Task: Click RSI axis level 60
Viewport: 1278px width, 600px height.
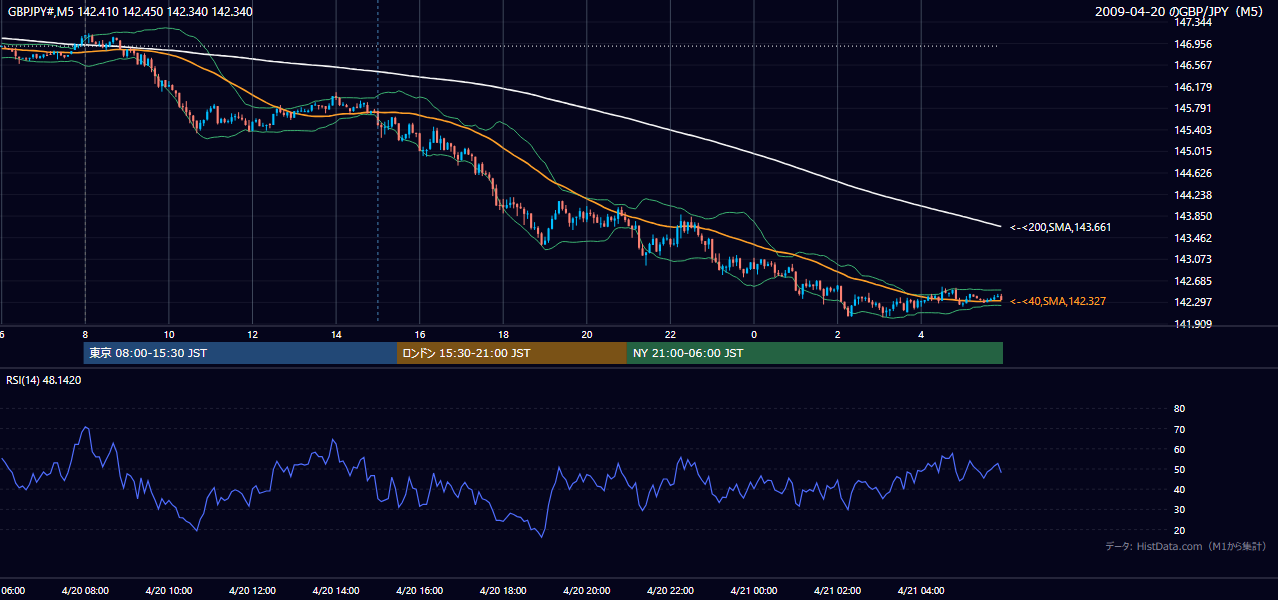Action: [1179, 449]
